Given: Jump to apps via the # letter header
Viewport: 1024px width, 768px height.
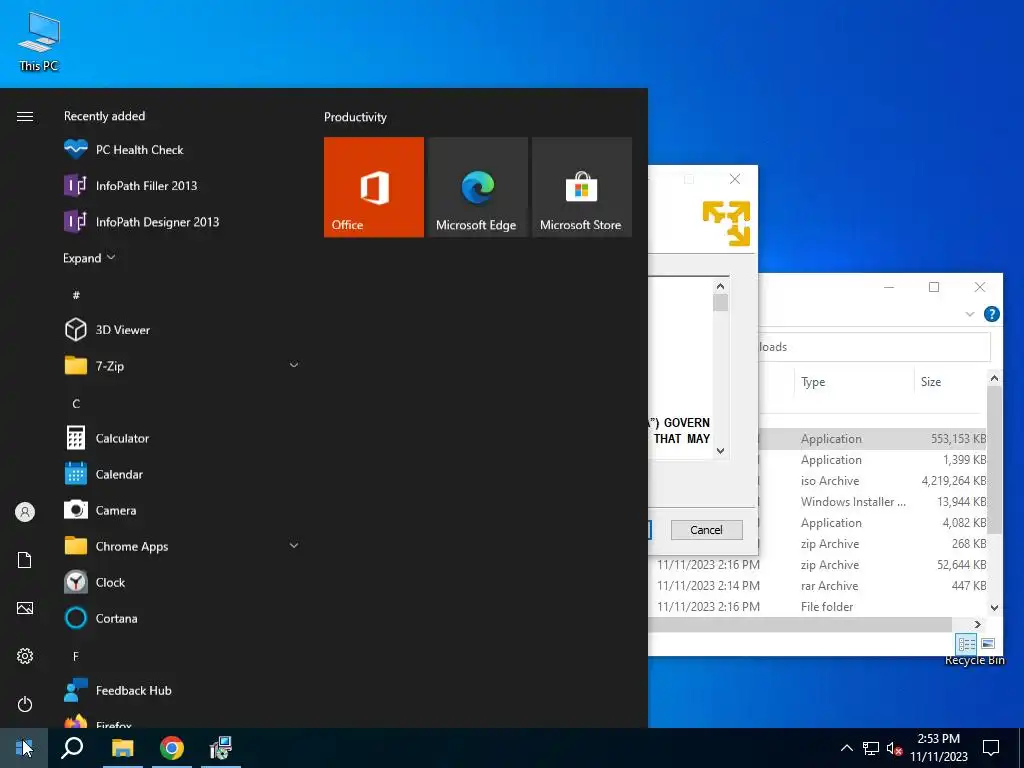Looking at the screenshot, I should coord(76,295).
